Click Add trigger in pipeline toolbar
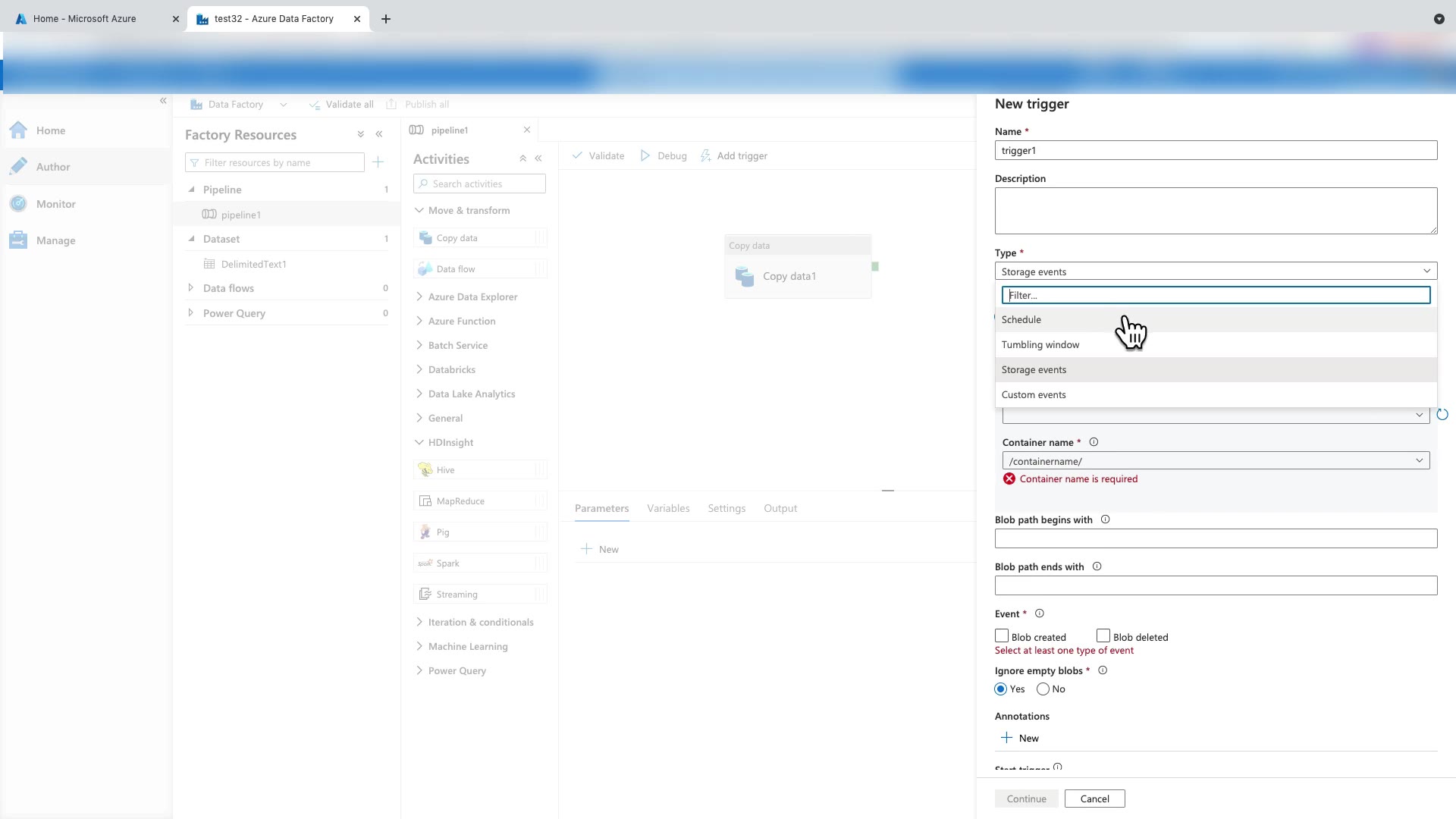The width and height of the screenshot is (1456, 819). click(x=734, y=156)
